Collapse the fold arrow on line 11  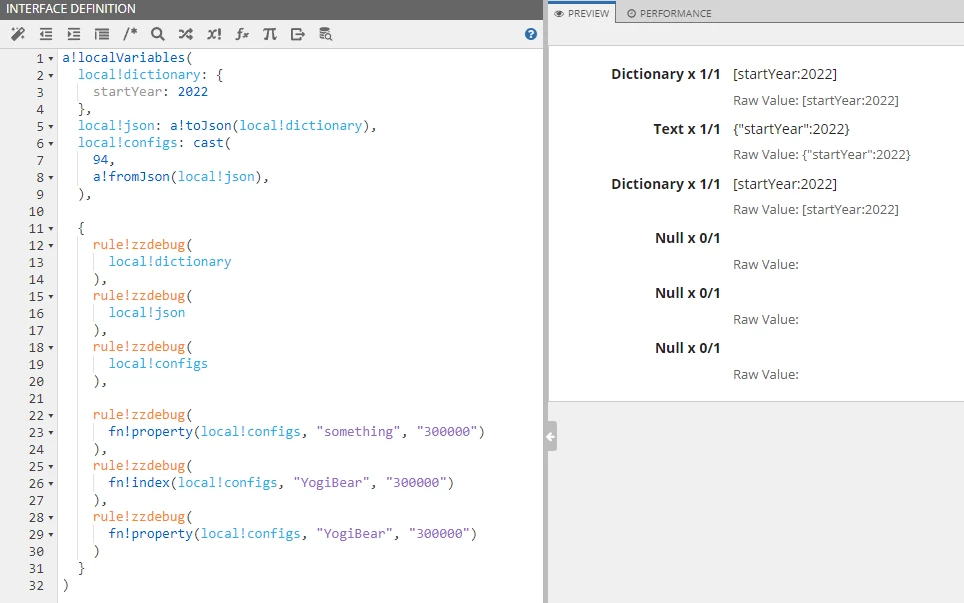tap(51, 229)
